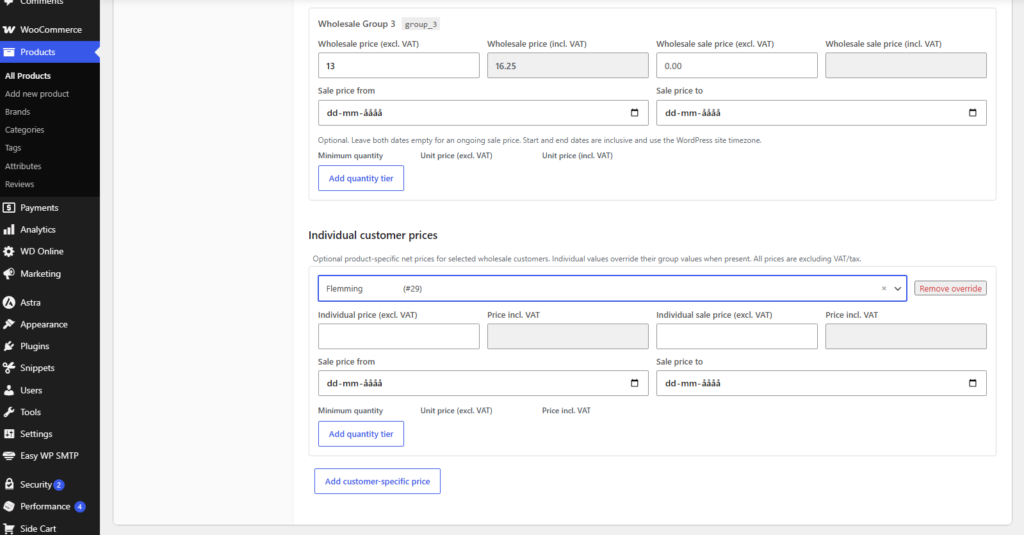Open calendar picker for individual Sale price to
The height and width of the screenshot is (535, 1024).
(972, 383)
